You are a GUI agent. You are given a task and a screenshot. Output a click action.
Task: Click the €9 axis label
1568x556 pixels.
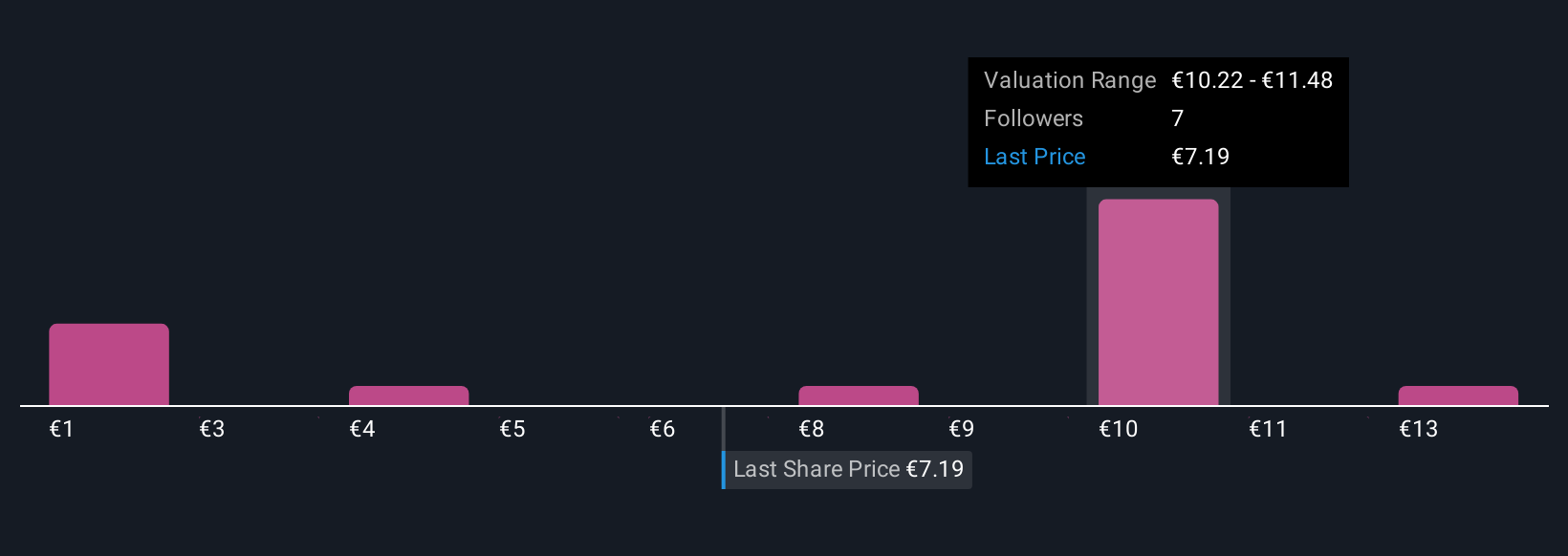tap(962, 429)
